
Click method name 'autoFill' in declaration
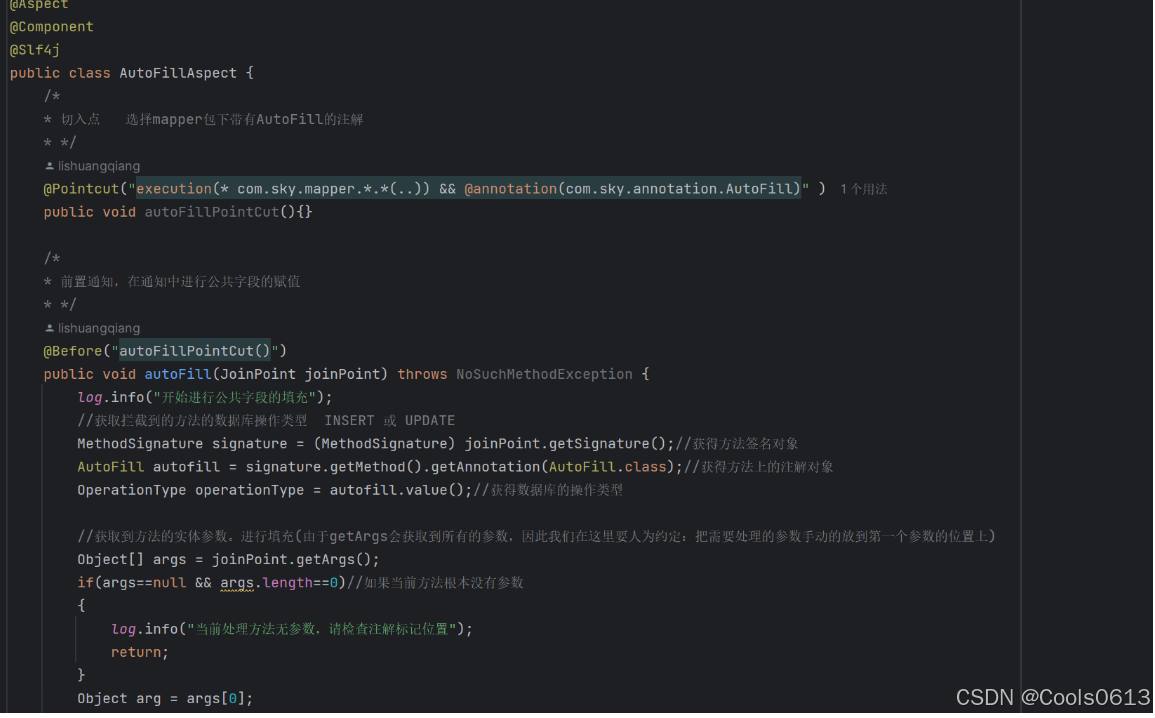click(178, 374)
